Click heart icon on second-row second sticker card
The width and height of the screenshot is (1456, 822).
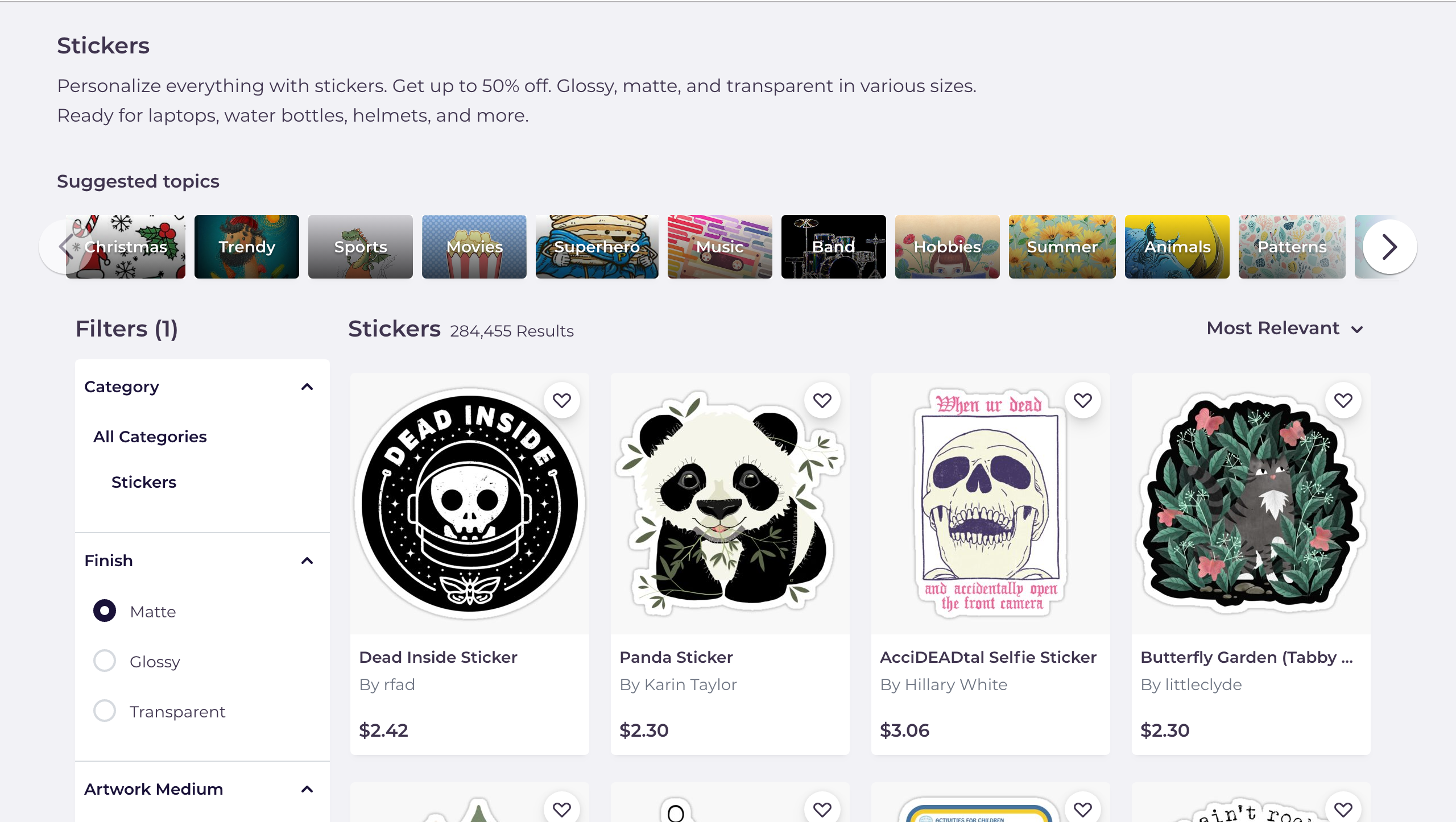point(822,809)
